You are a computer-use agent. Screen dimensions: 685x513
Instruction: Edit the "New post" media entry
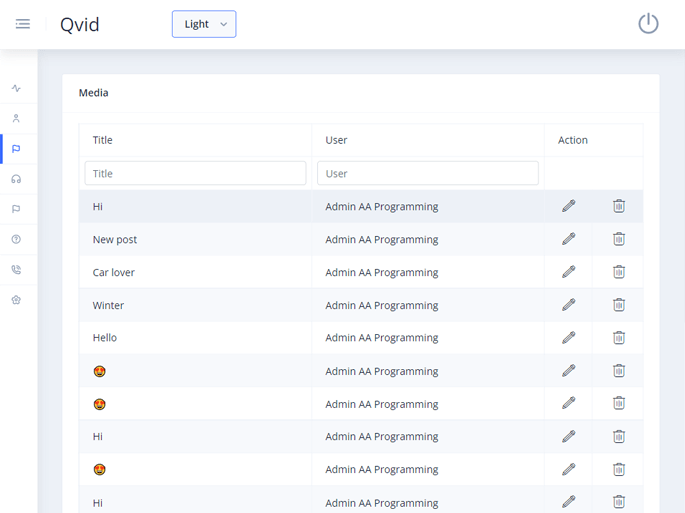tap(568, 239)
